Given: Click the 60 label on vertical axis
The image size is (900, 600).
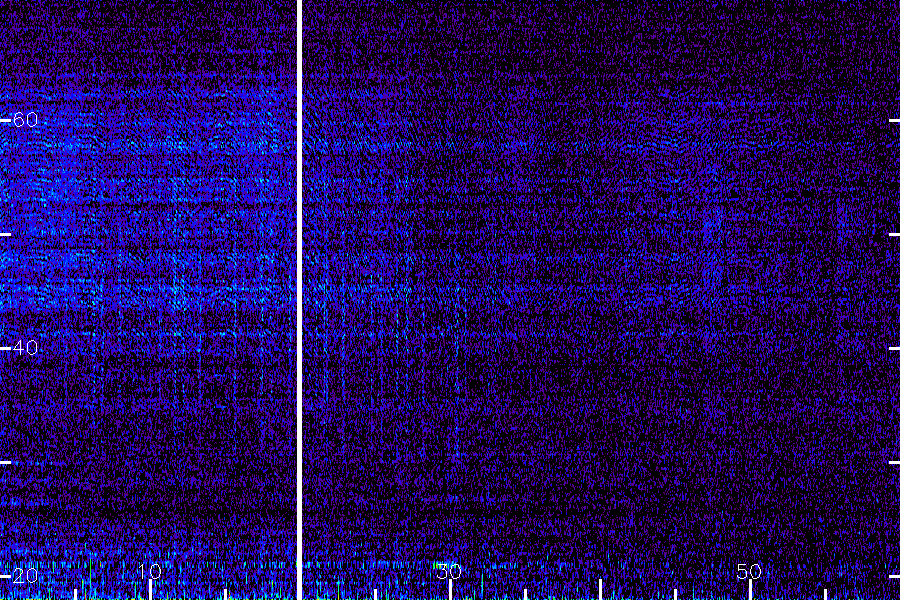Looking at the screenshot, I should (25, 119).
